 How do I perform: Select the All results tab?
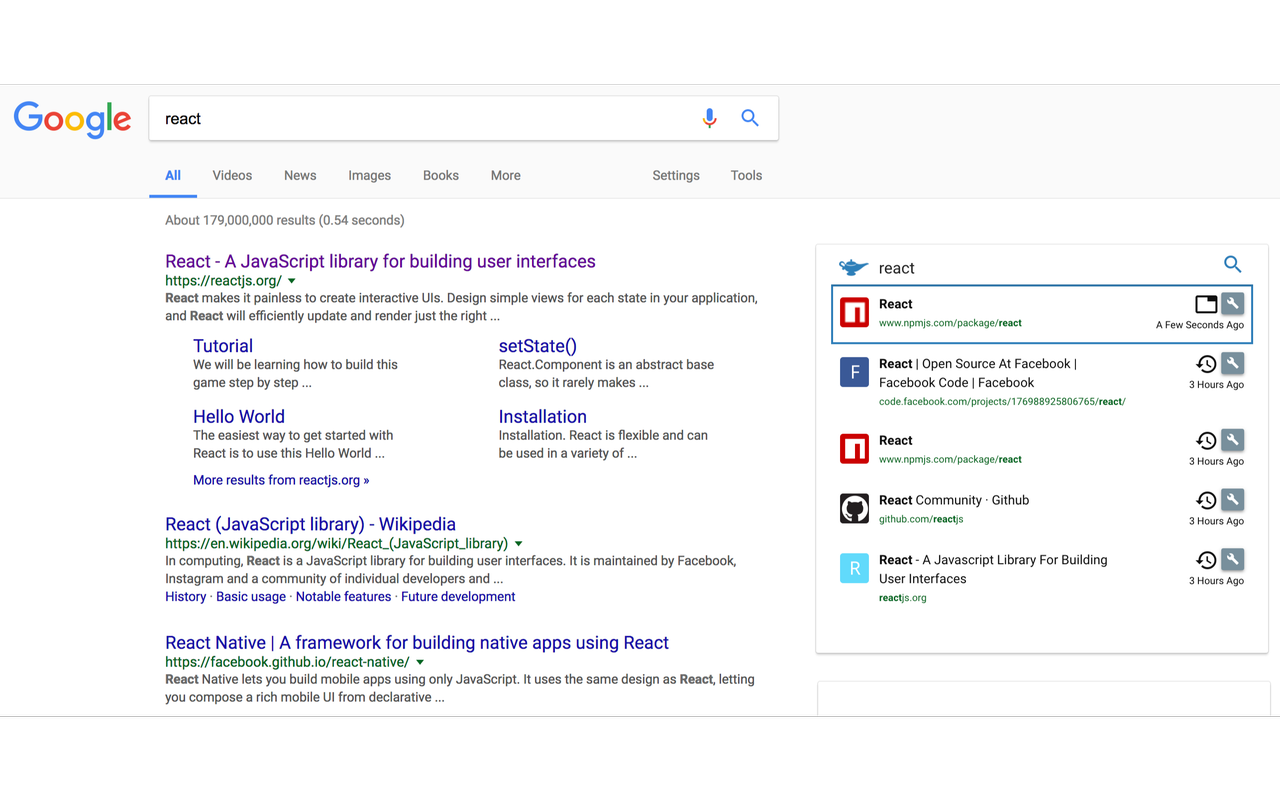(x=173, y=175)
